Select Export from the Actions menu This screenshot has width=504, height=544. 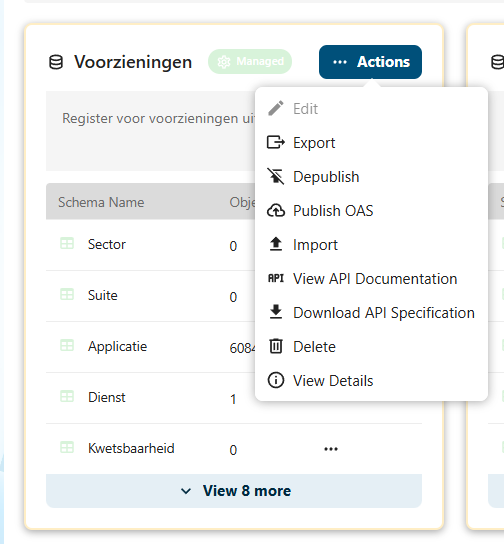point(371,143)
